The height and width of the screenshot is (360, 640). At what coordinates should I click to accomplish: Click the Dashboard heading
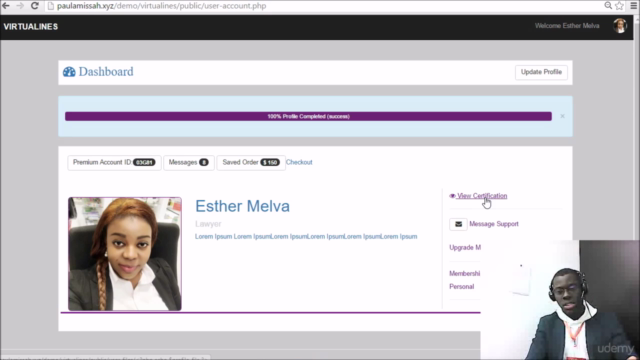tap(106, 72)
